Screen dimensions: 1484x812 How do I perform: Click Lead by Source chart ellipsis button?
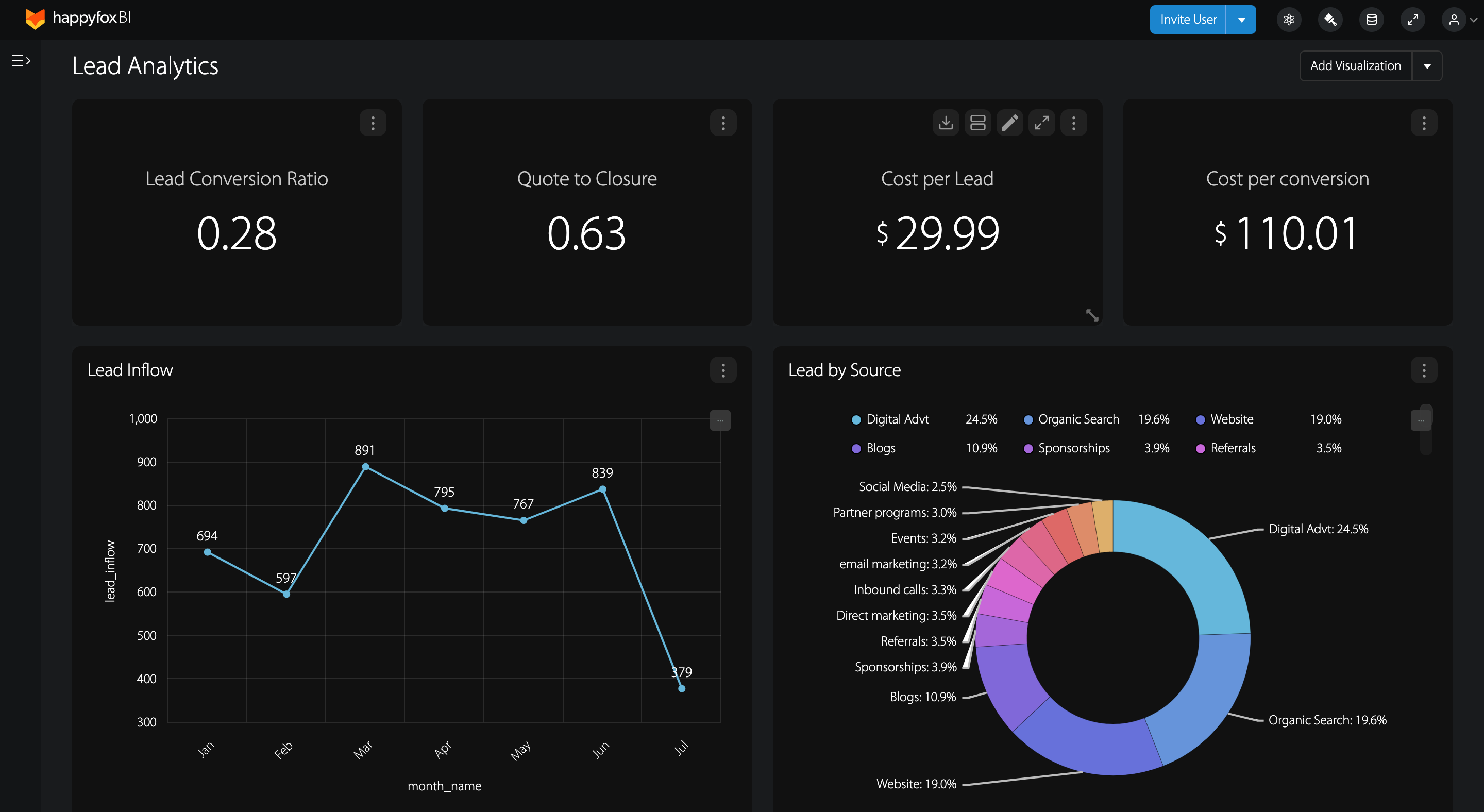pyautogui.click(x=1421, y=420)
